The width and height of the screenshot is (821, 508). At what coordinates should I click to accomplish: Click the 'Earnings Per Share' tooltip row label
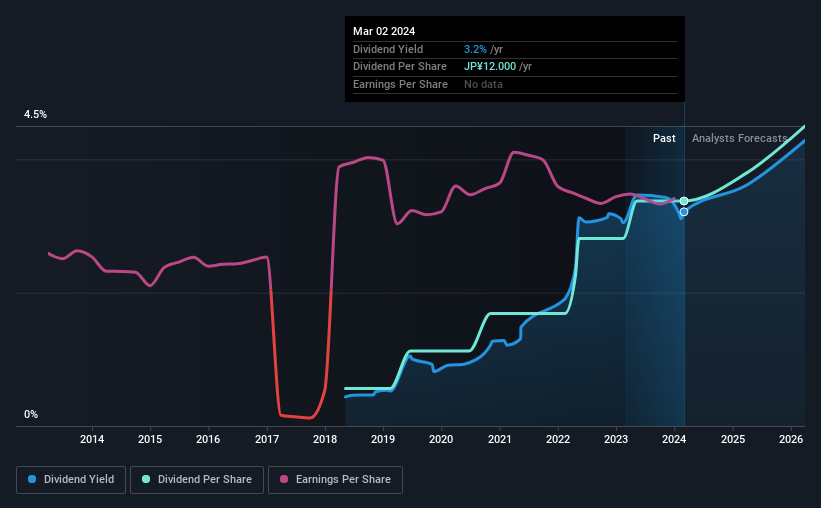coord(401,84)
